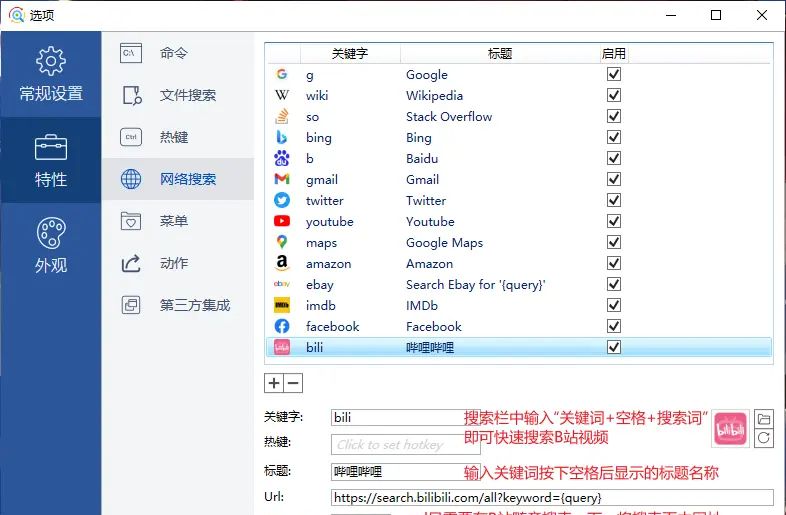Set hotkey in the 热键 field

click(406, 445)
